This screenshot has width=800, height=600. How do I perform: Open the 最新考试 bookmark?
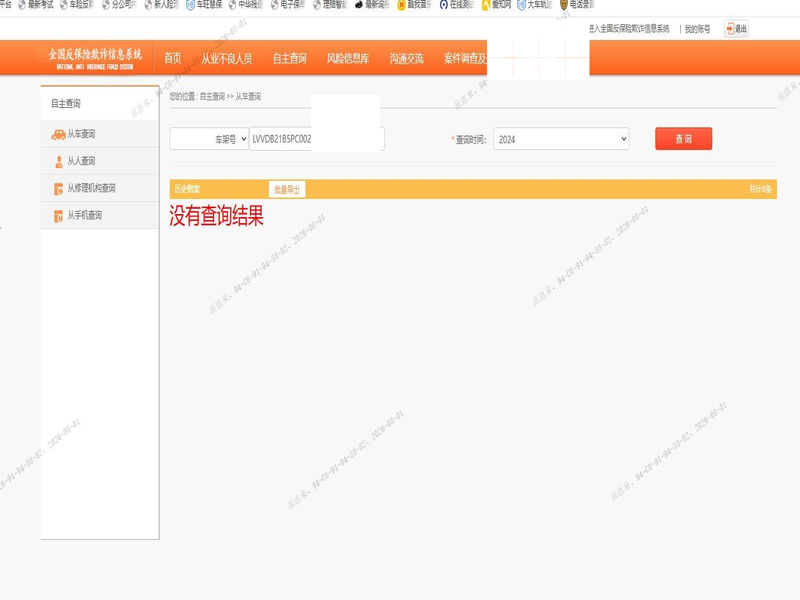[x=36, y=5]
